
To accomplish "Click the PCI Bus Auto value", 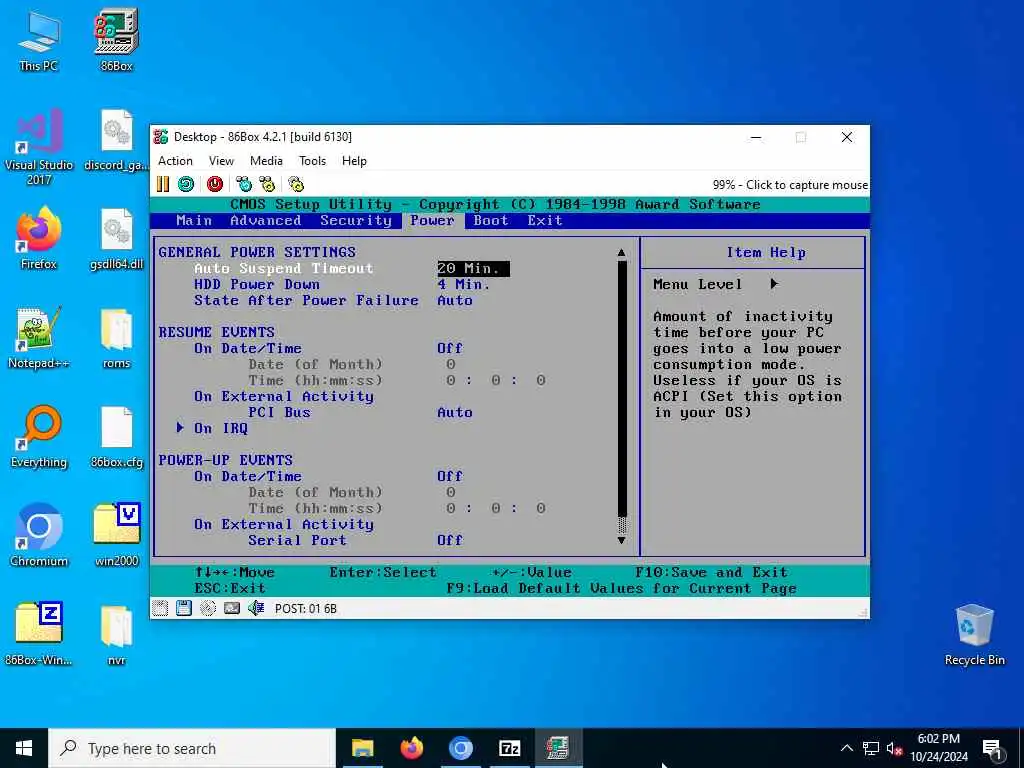I will [x=455, y=413].
